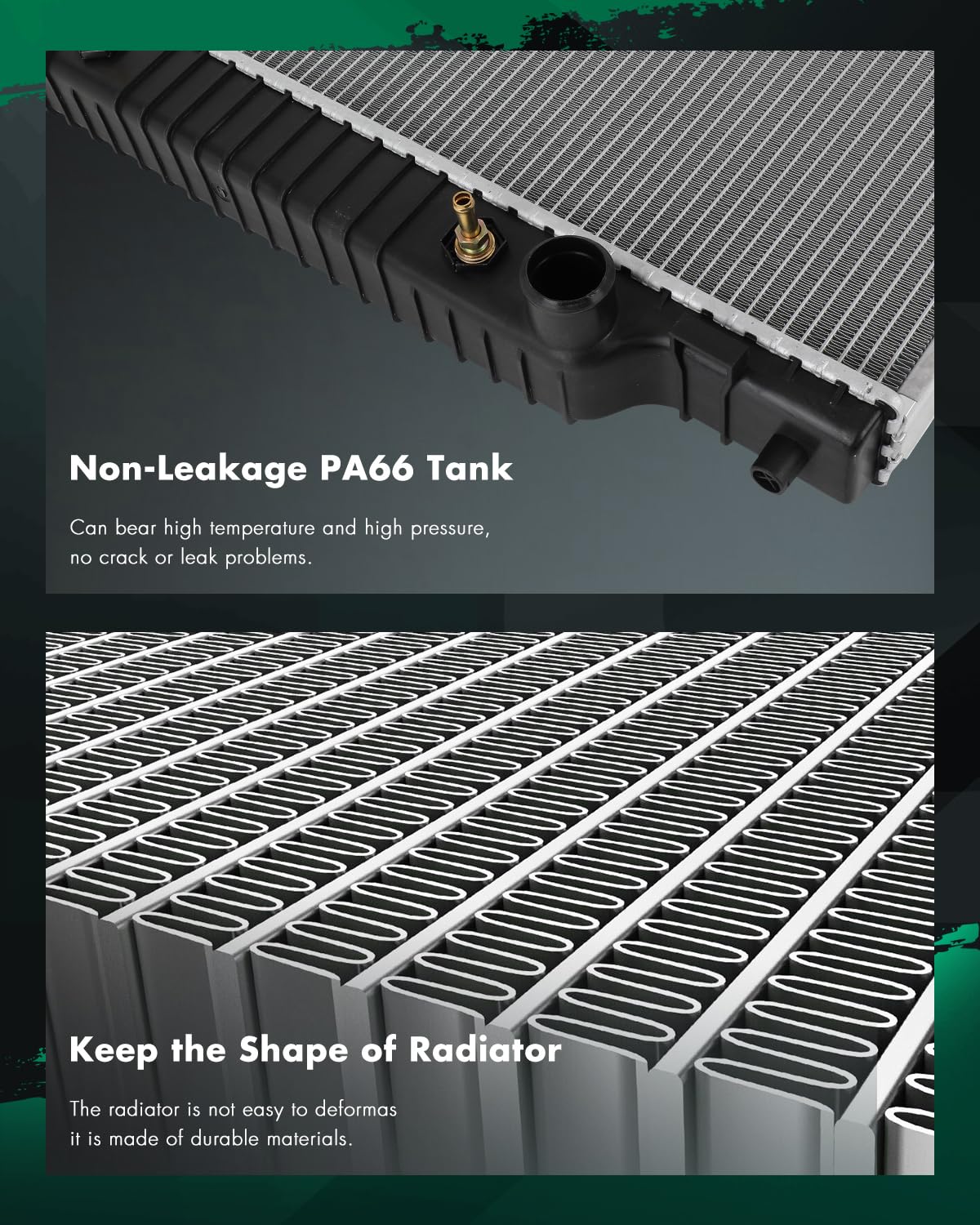Viewport: 980px width, 1225px height.
Task: Select the 'Keep the Shape of Radiator' heading
Action: [315, 1050]
